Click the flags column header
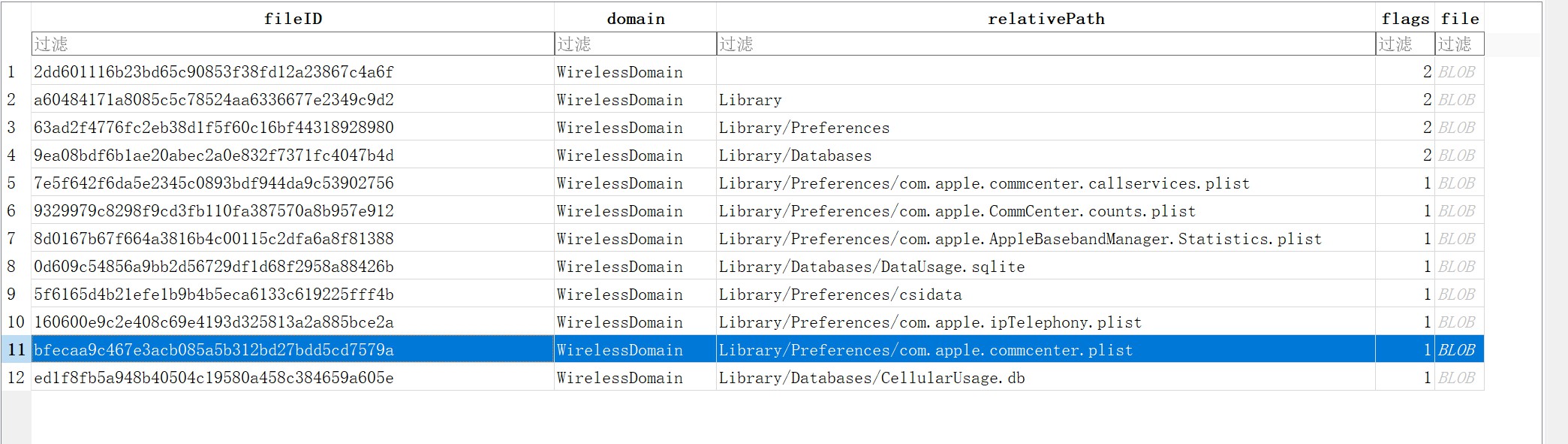Screen dimensions: 1568x444 tap(1404, 19)
